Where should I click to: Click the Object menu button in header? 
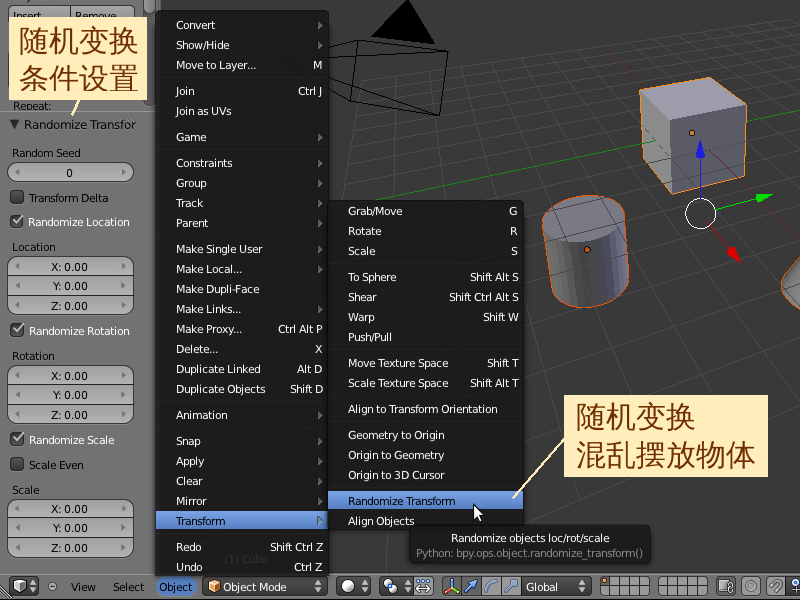(x=176, y=587)
